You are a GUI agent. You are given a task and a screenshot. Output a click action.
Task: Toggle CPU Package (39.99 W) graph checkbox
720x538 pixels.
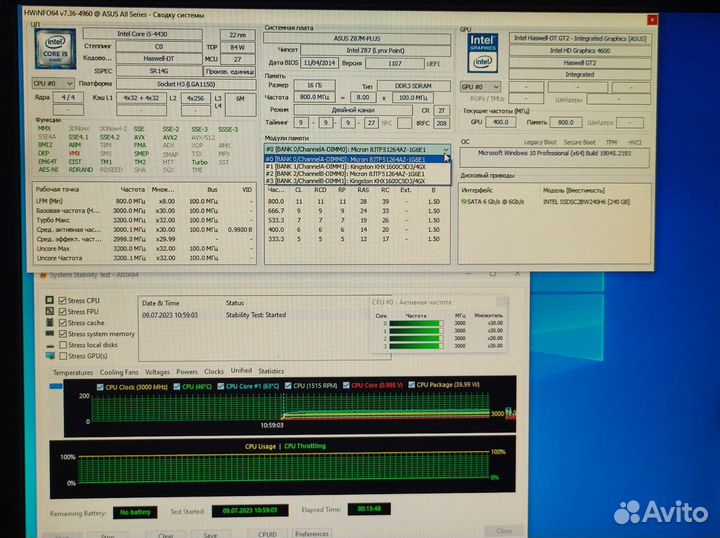tap(411, 385)
